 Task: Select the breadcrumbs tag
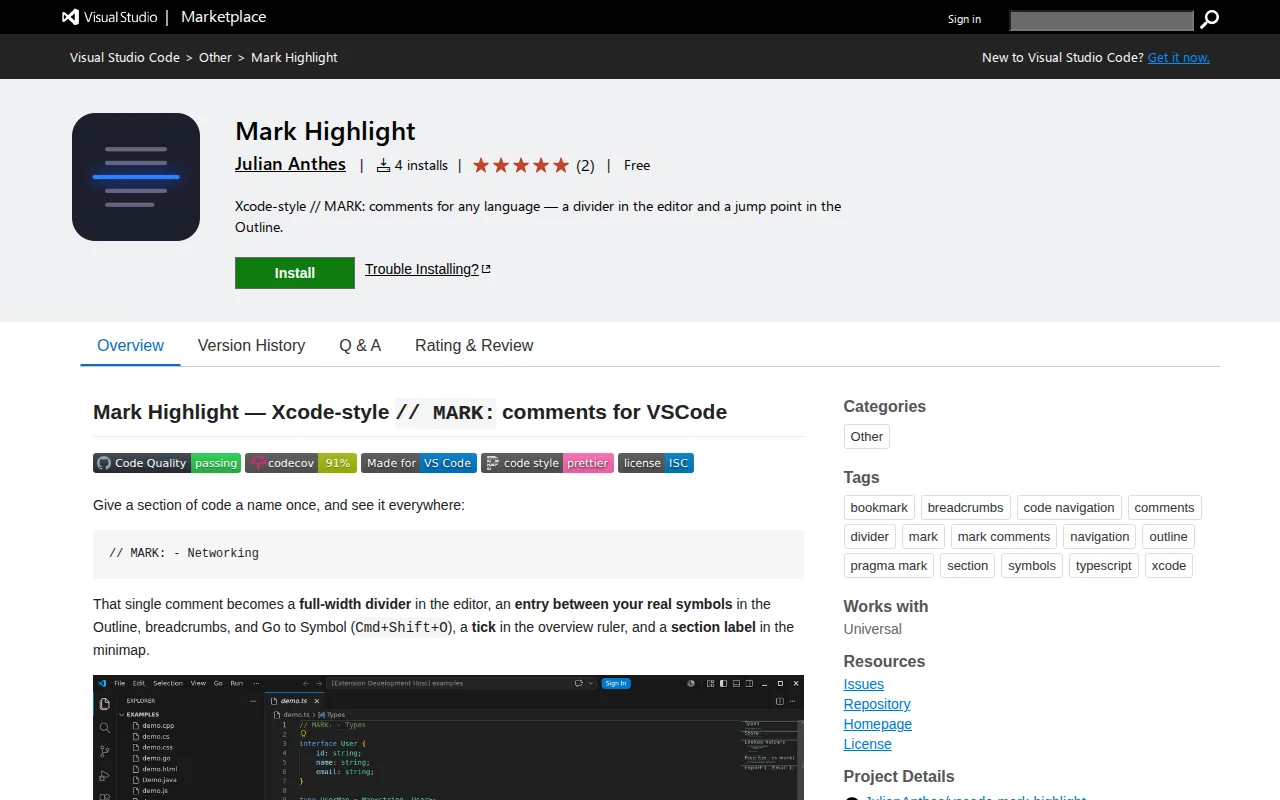coord(965,507)
